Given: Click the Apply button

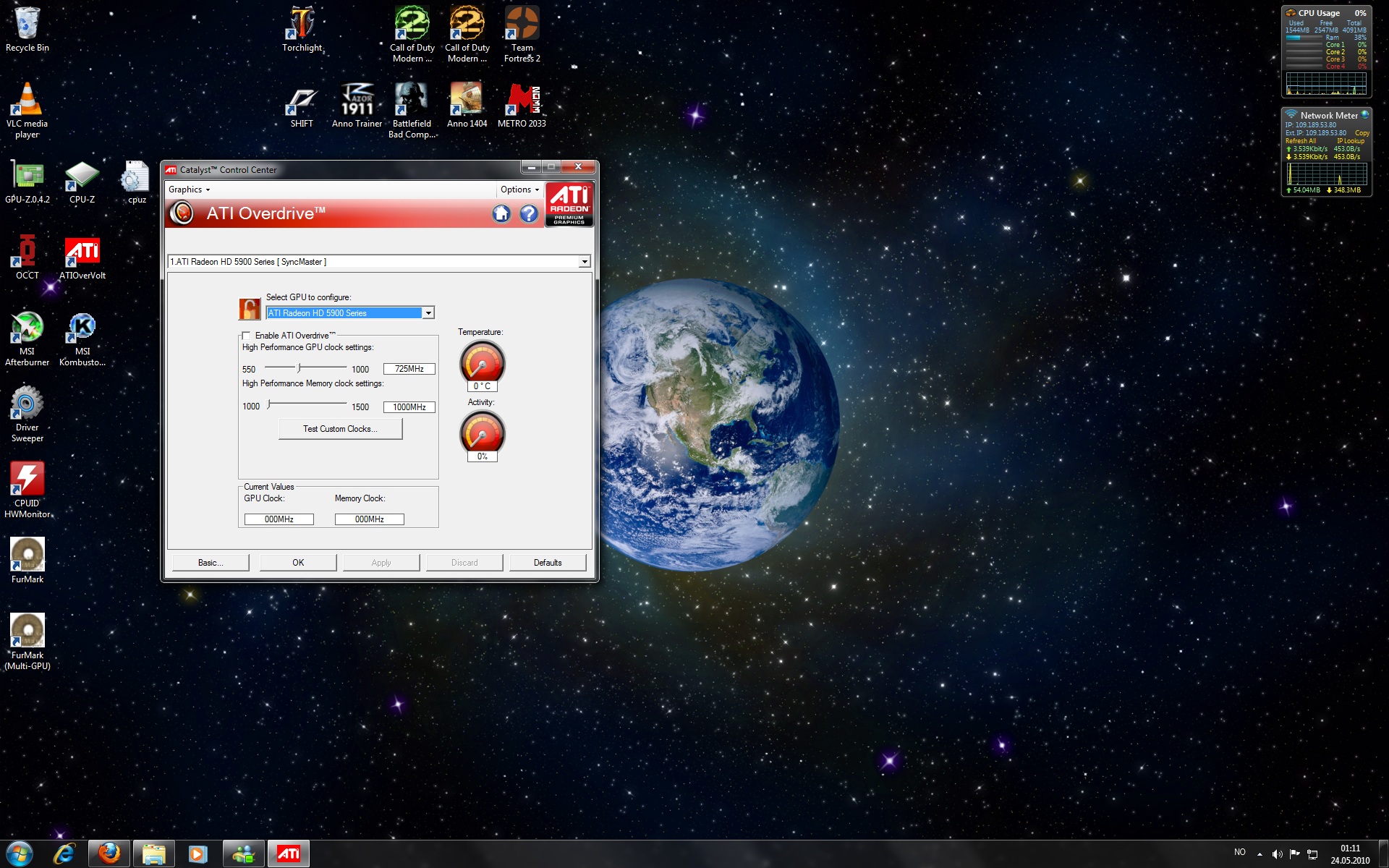Looking at the screenshot, I should click(381, 563).
